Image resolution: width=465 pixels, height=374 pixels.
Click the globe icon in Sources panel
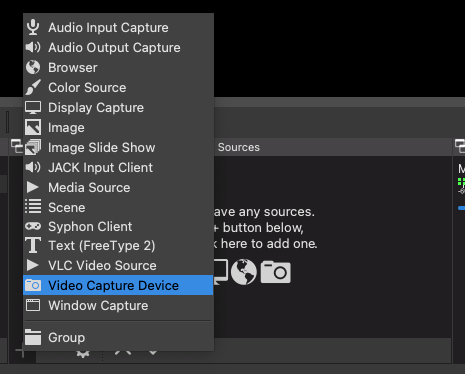tap(244, 272)
